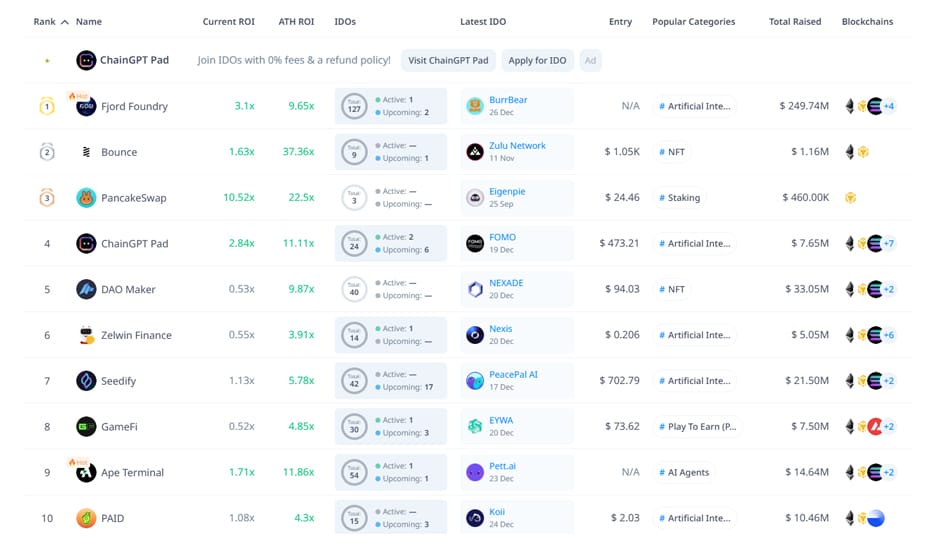Click the Fjord Foundry logo icon
The image size is (931, 551).
click(x=86, y=106)
